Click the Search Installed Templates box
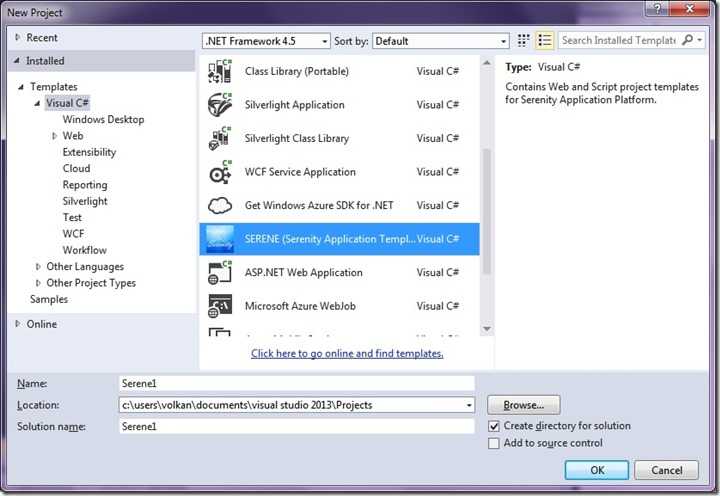The width and height of the screenshot is (720, 496). tap(619, 40)
